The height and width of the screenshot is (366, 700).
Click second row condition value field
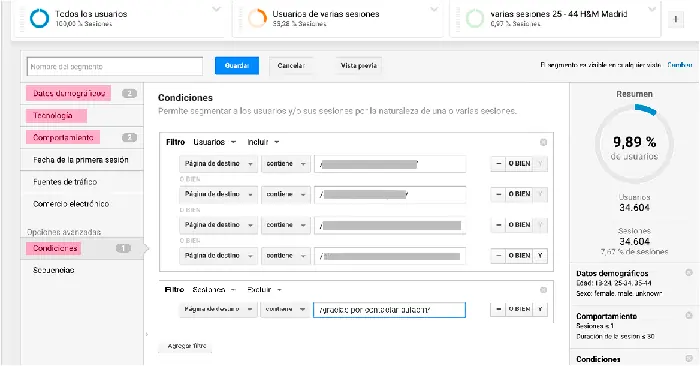[x=390, y=195]
